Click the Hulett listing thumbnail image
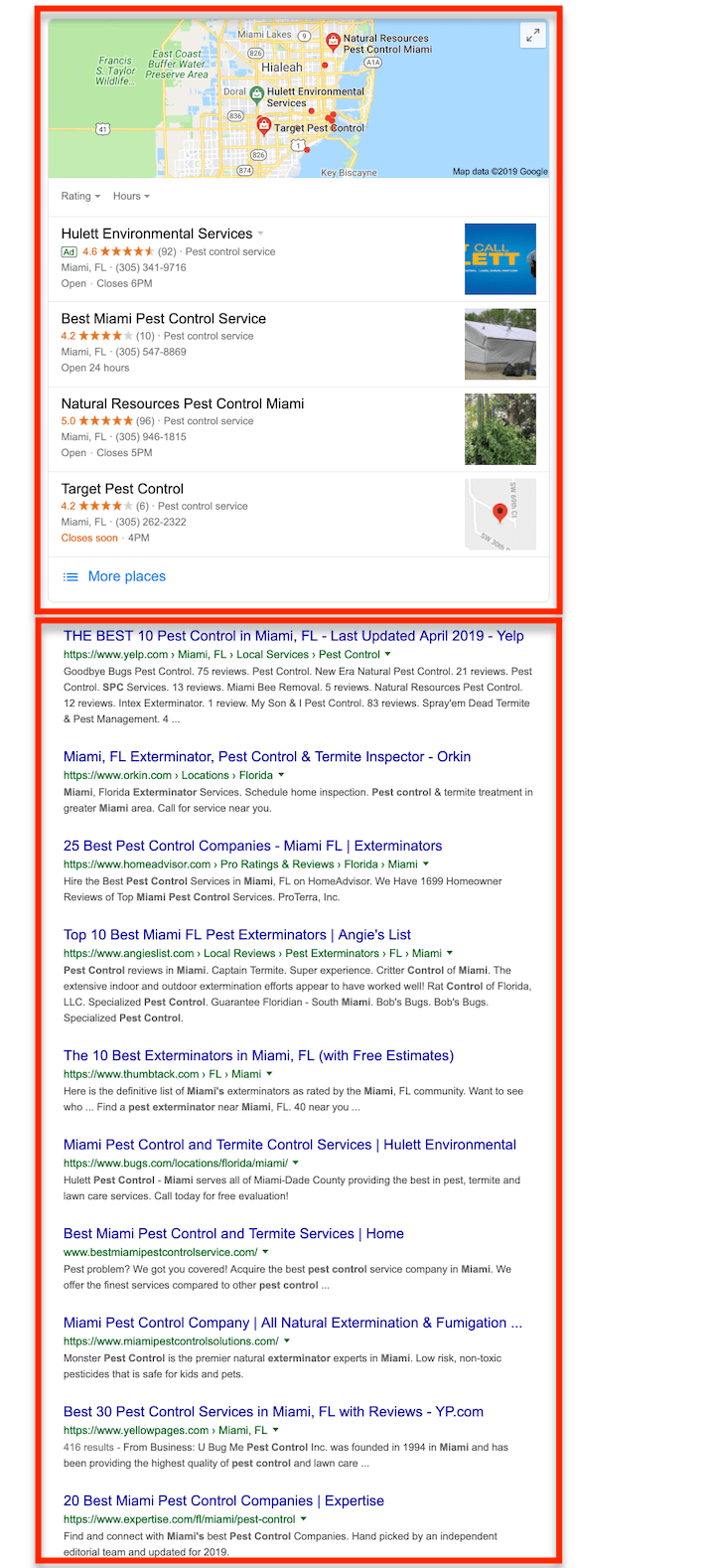 [x=500, y=259]
